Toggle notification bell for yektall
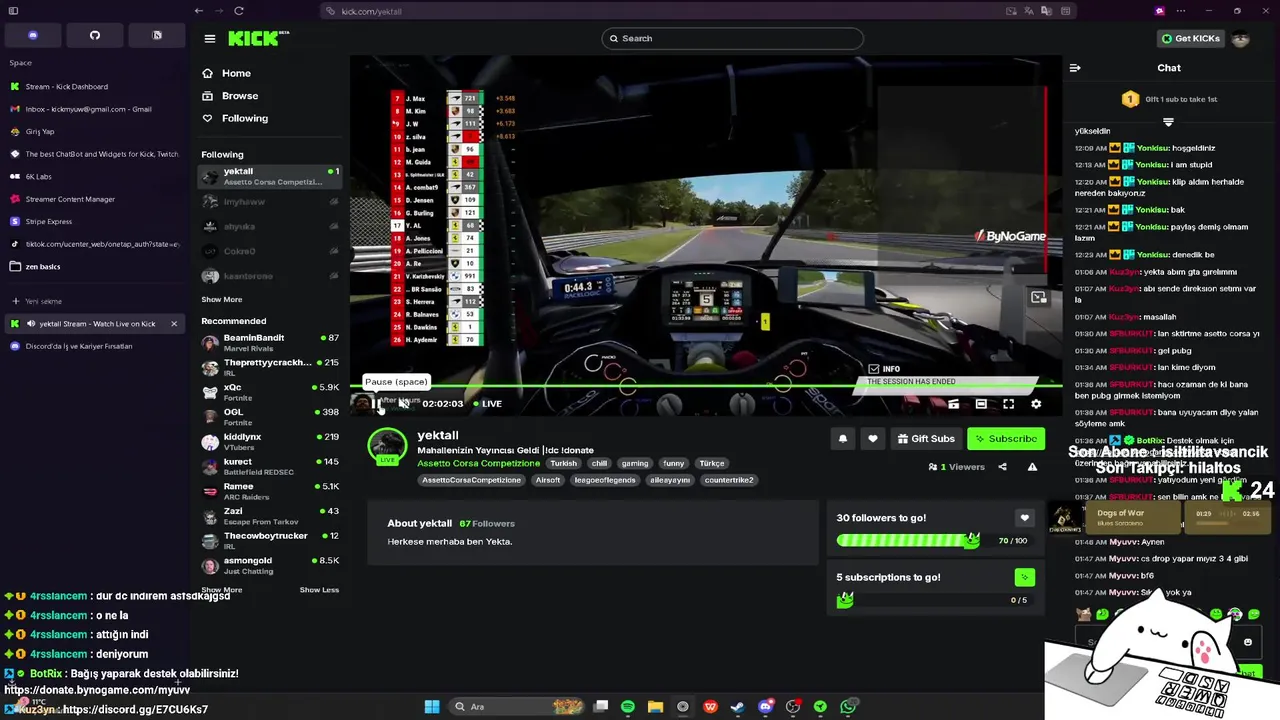This screenshot has height=720, width=1280. 842,438
